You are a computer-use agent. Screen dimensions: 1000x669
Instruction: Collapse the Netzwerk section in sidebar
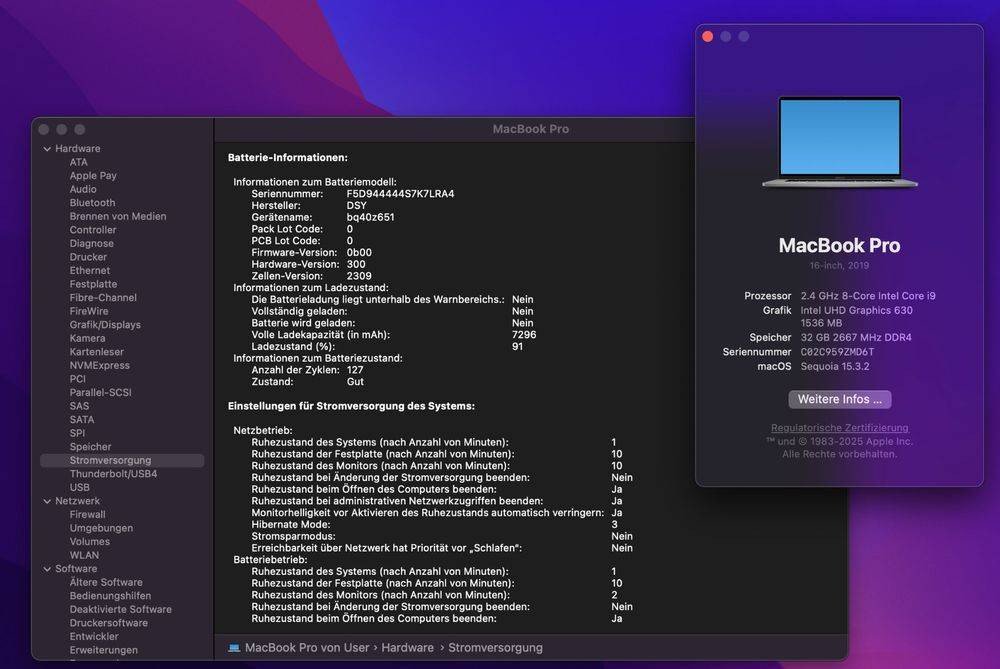click(47, 501)
